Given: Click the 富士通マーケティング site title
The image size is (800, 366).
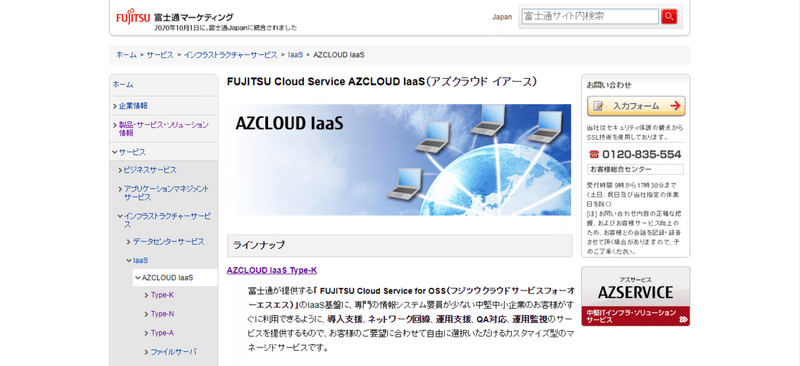Looking at the screenshot, I should 193,17.
